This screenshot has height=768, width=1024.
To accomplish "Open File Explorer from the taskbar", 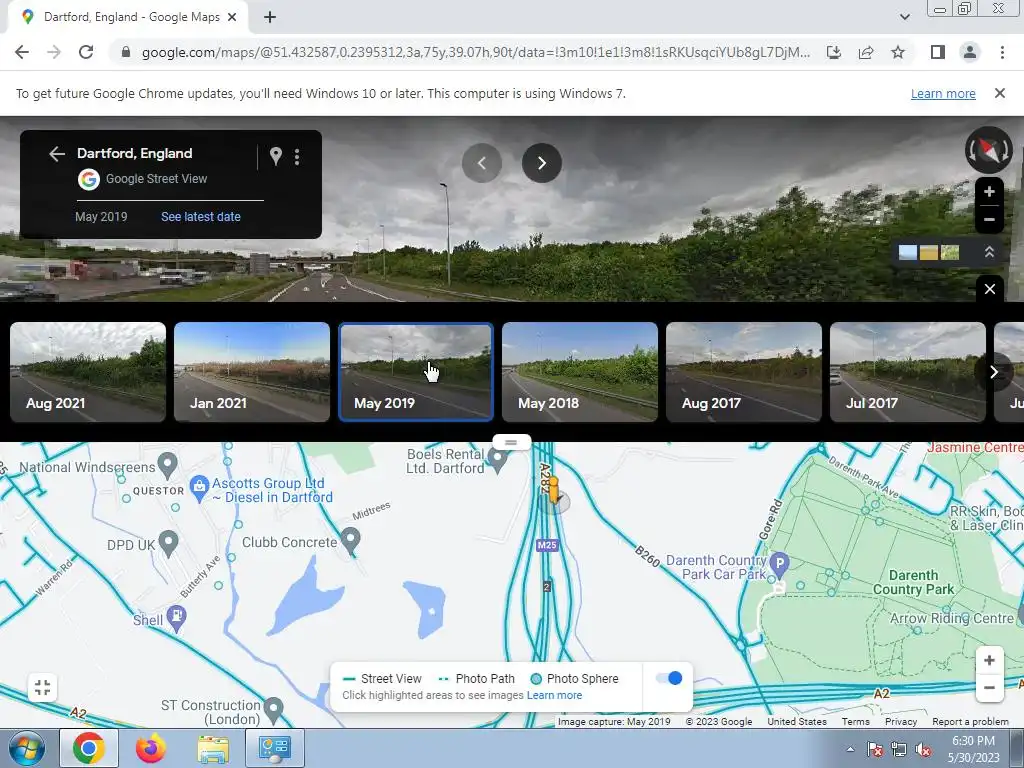I will point(213,748).
